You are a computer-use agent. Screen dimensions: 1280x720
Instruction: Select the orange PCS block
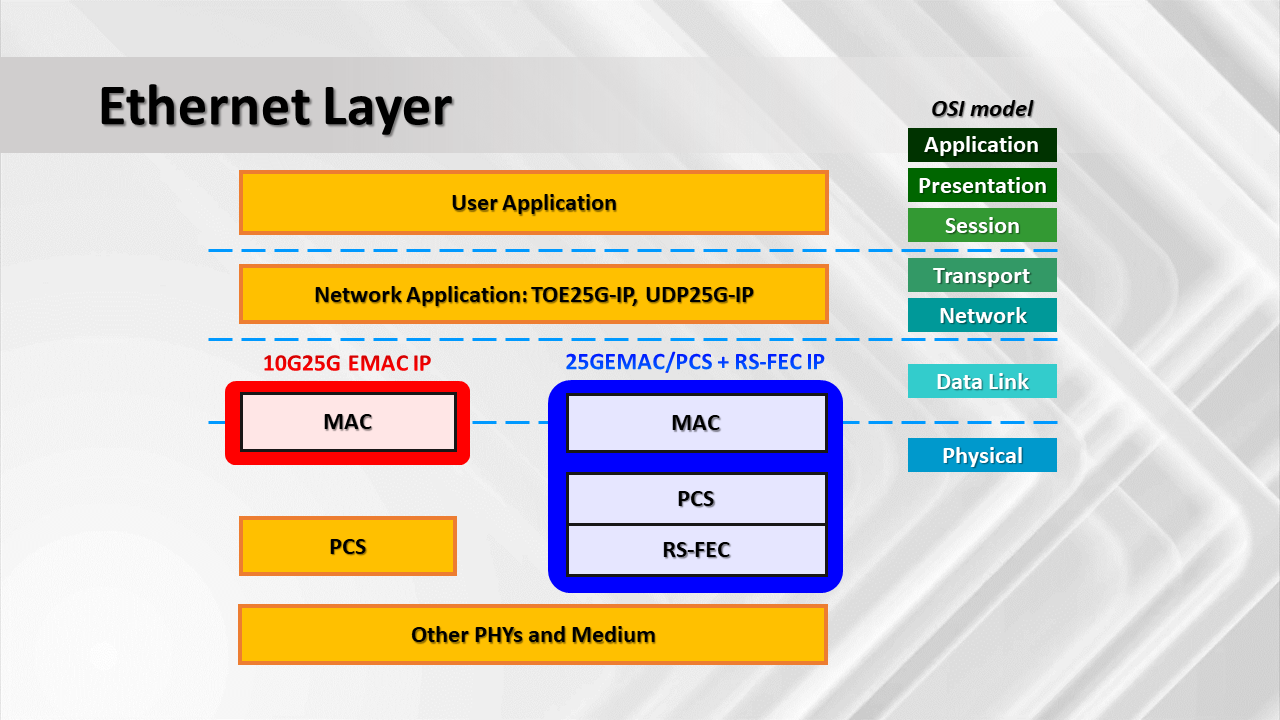[348, 546]
